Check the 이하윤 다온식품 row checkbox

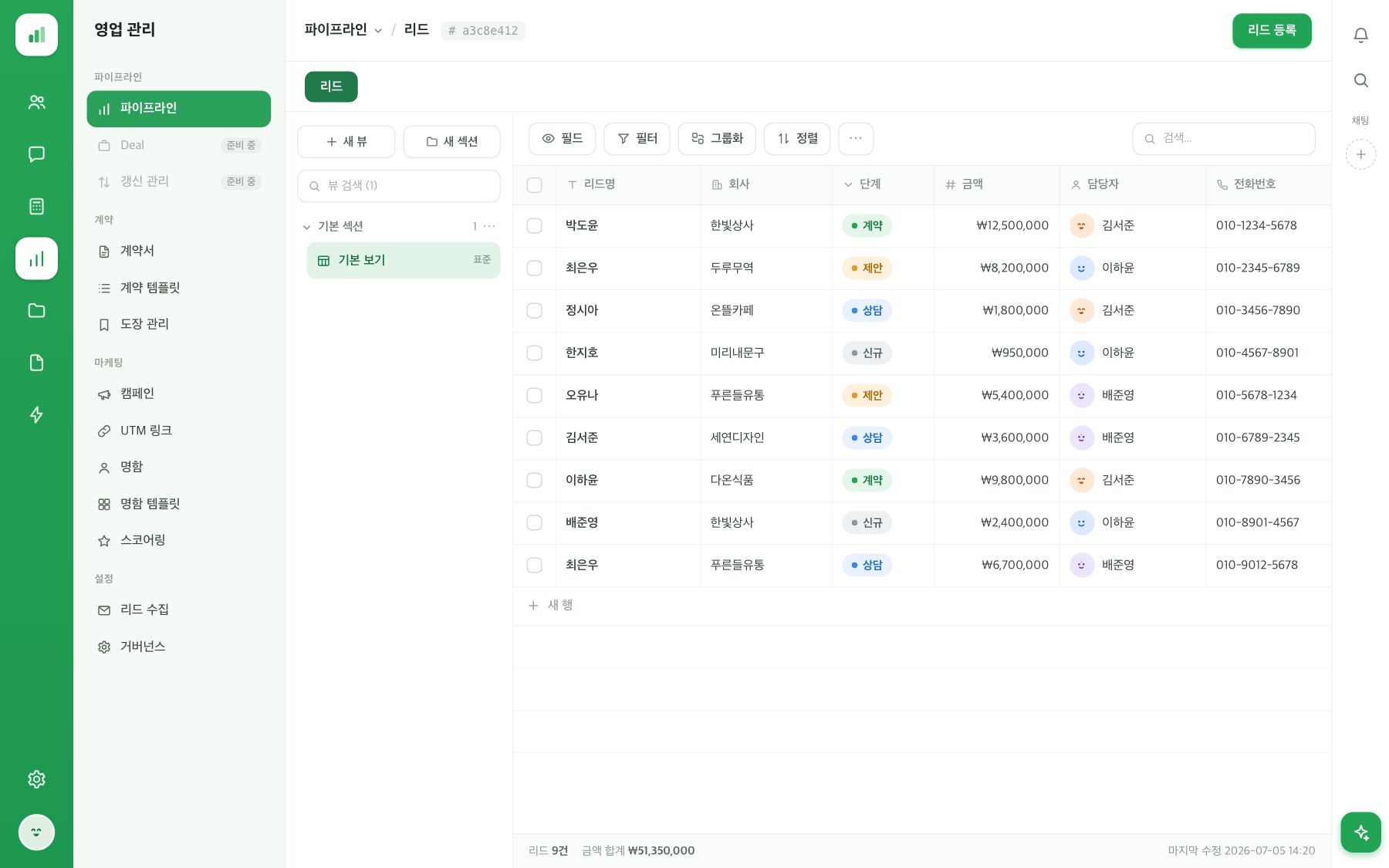click(x=534, y=481)
